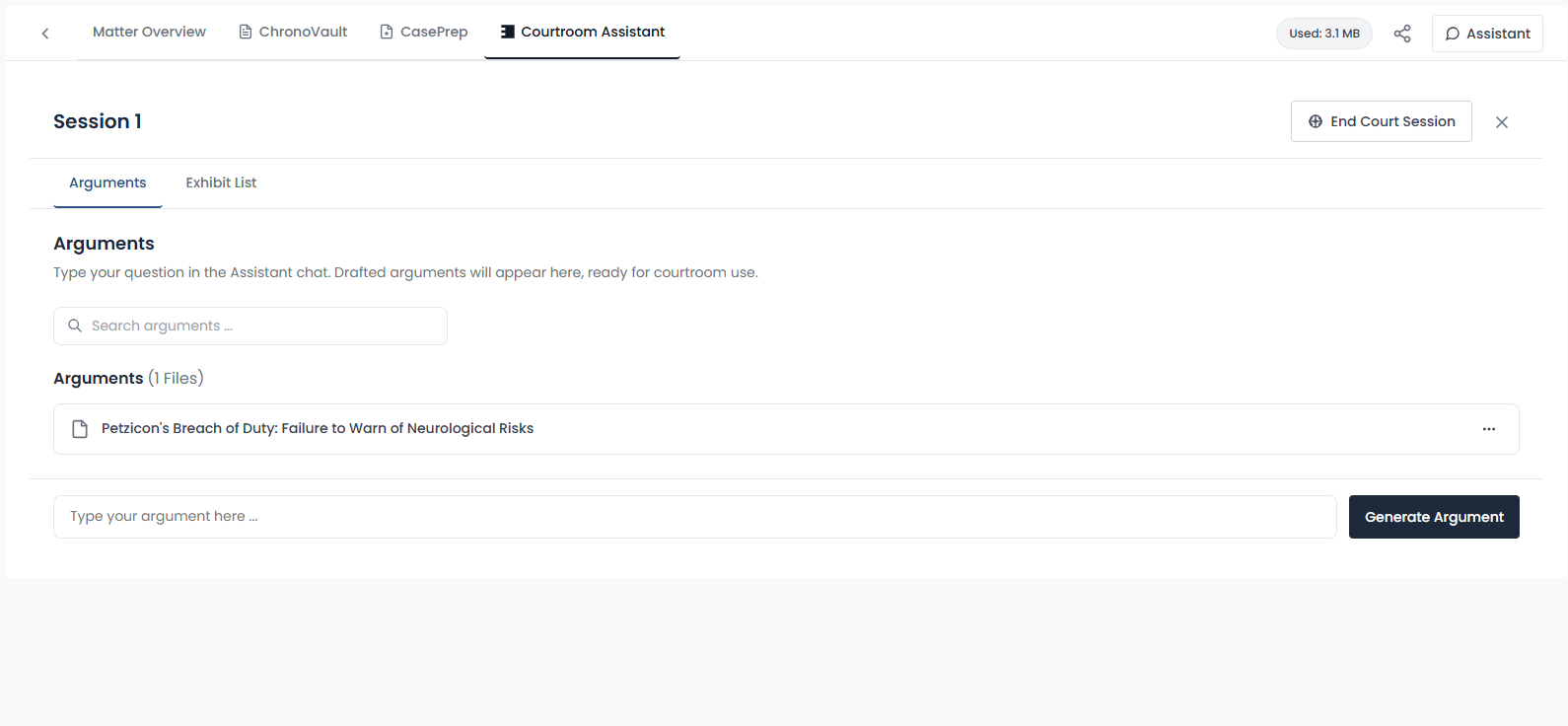Click inside the argument input field
The height and width of the screenshot is (726, 1568).
coord(690,516)
